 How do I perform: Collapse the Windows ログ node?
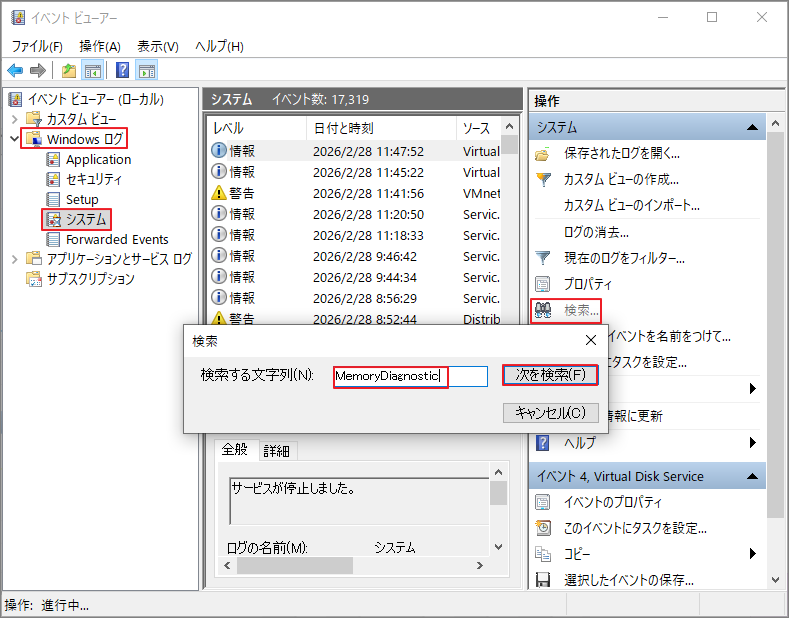15,139
